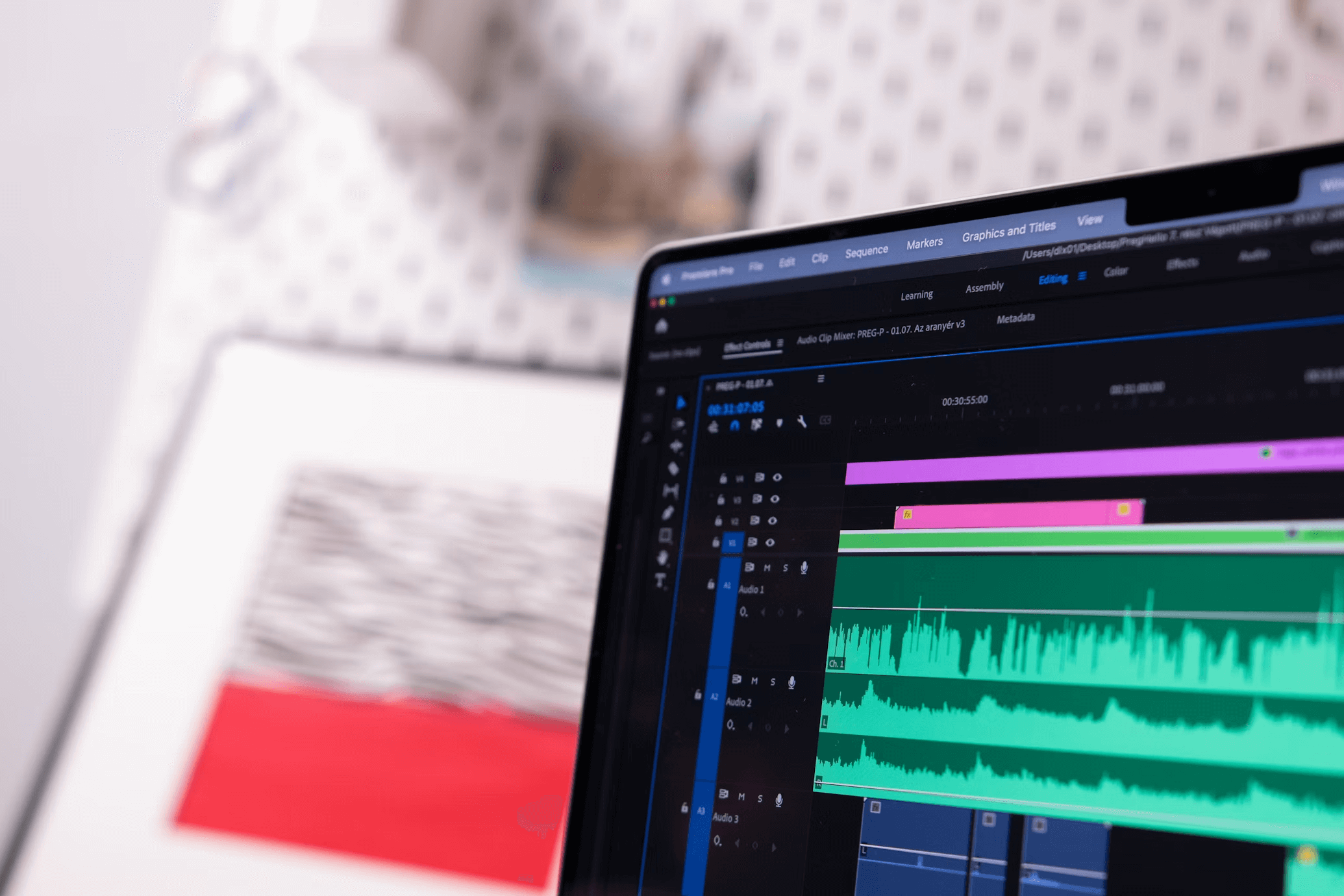Click the nest sequences insert icon
Screen dimensions: 1344x896
713,427
